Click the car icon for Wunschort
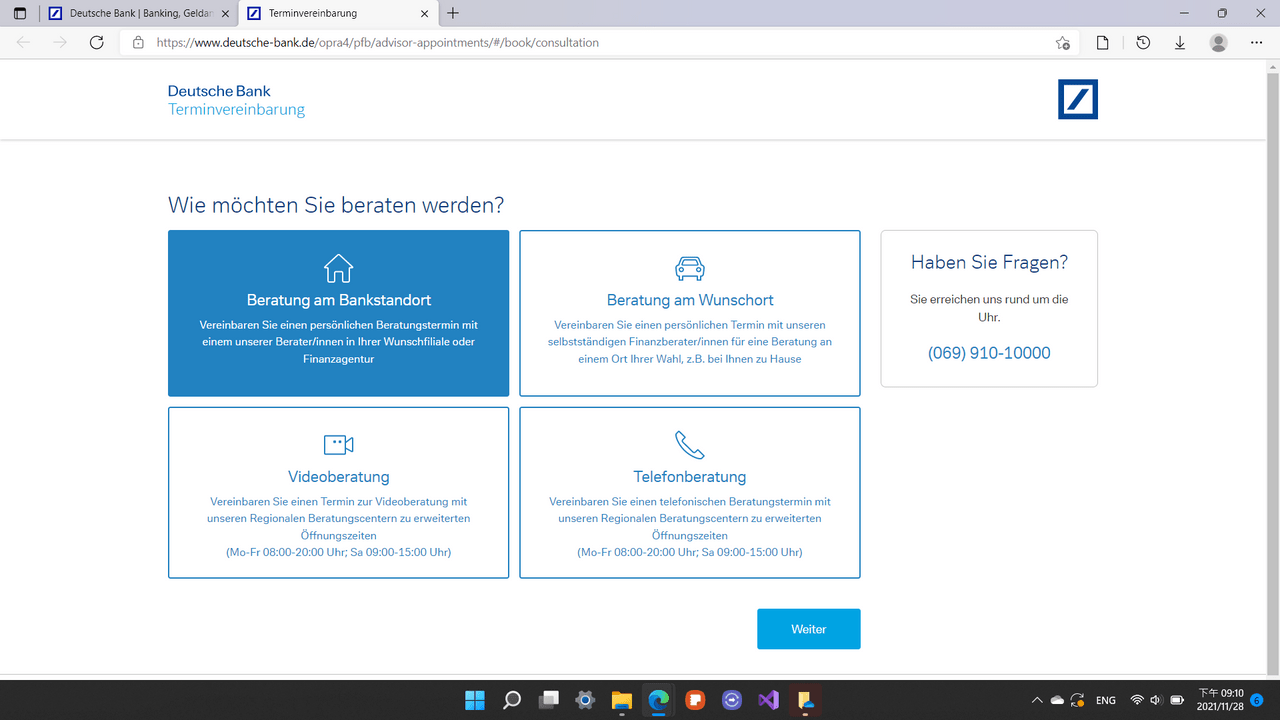This screenshot has width=1280, height=720. click(x=690, y=268)
